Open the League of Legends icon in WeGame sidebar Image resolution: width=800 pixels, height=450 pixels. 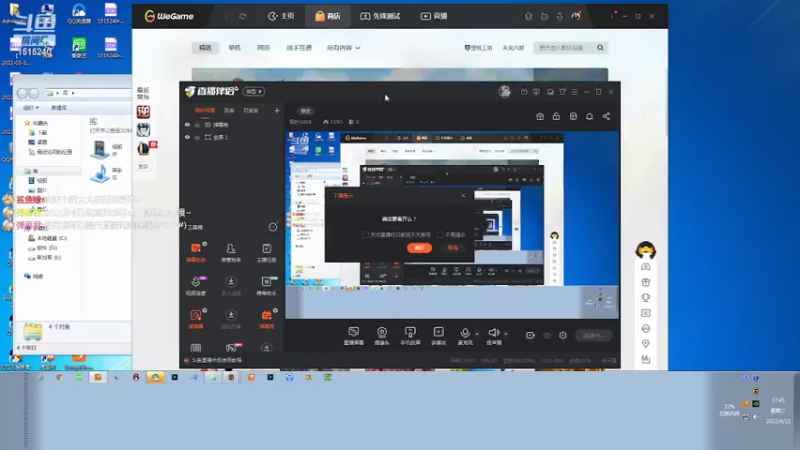click(143, 148)
